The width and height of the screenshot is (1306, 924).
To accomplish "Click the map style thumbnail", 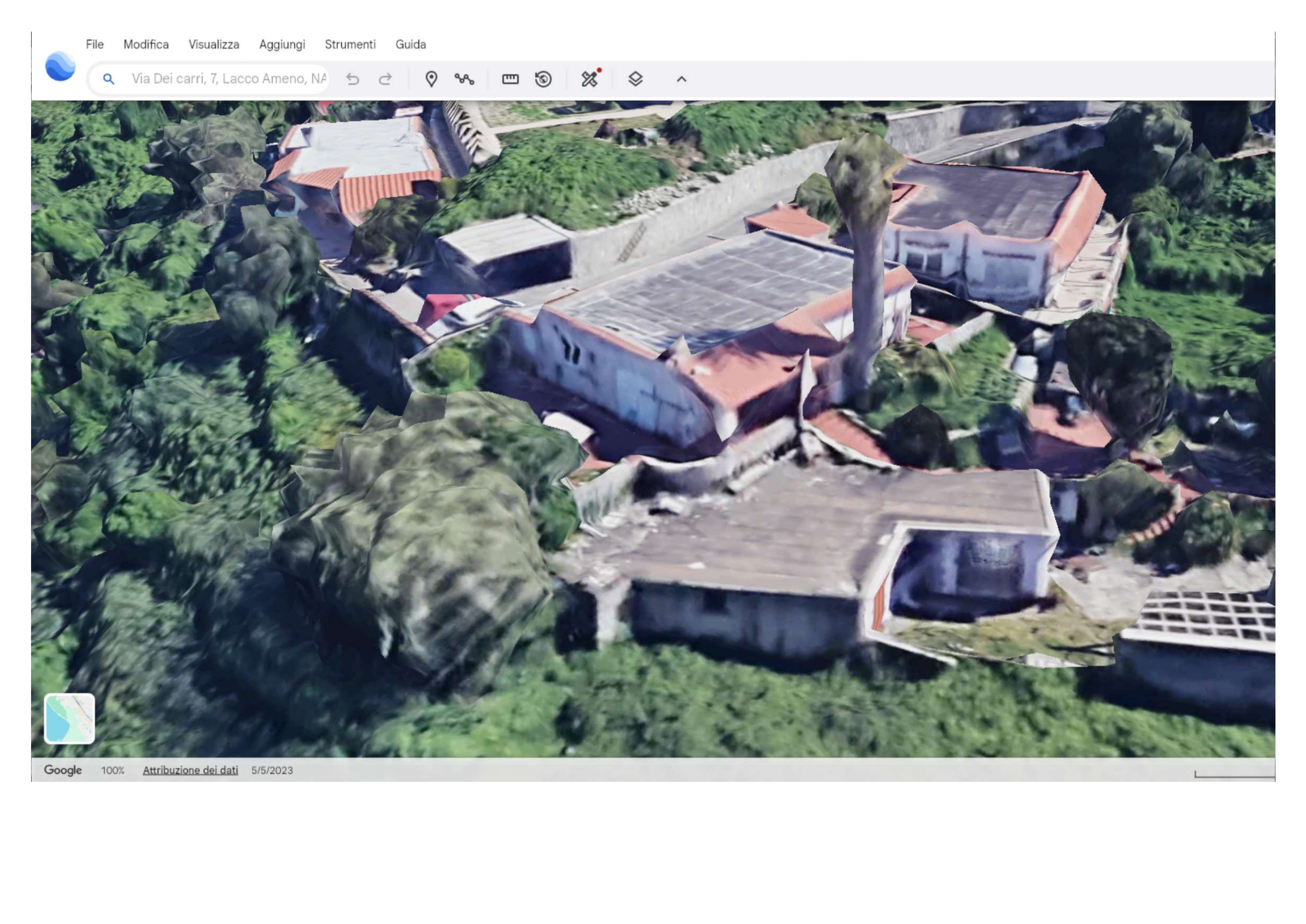I will pos(69,718).
